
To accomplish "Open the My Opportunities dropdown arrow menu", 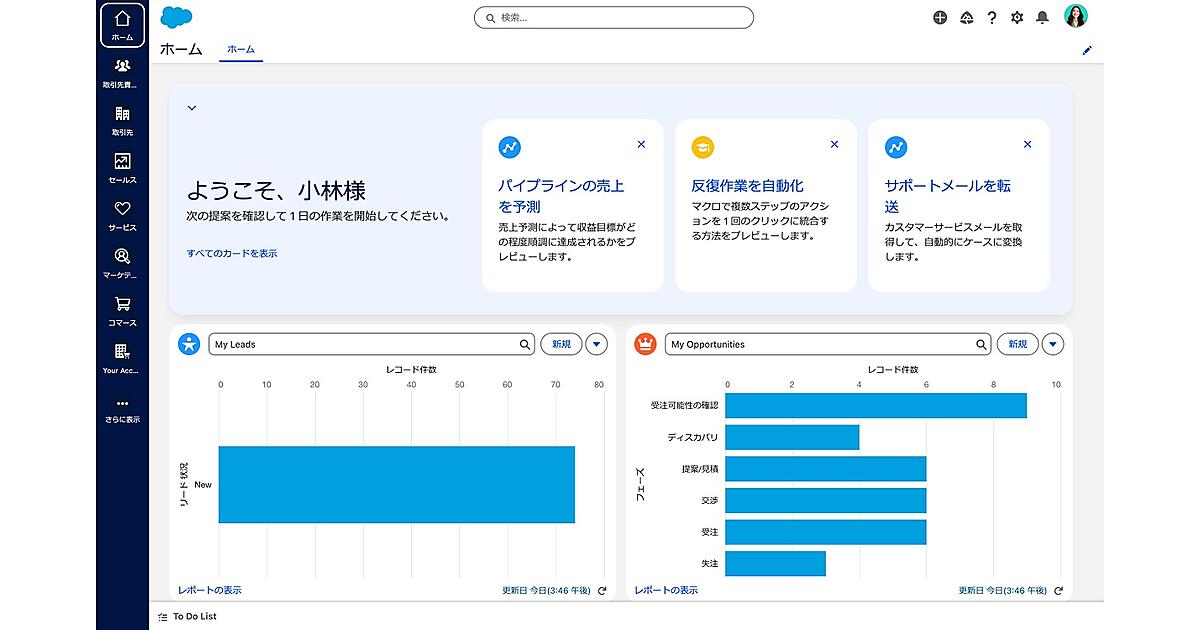I will pyautogui.click(x=1052, y=345).
